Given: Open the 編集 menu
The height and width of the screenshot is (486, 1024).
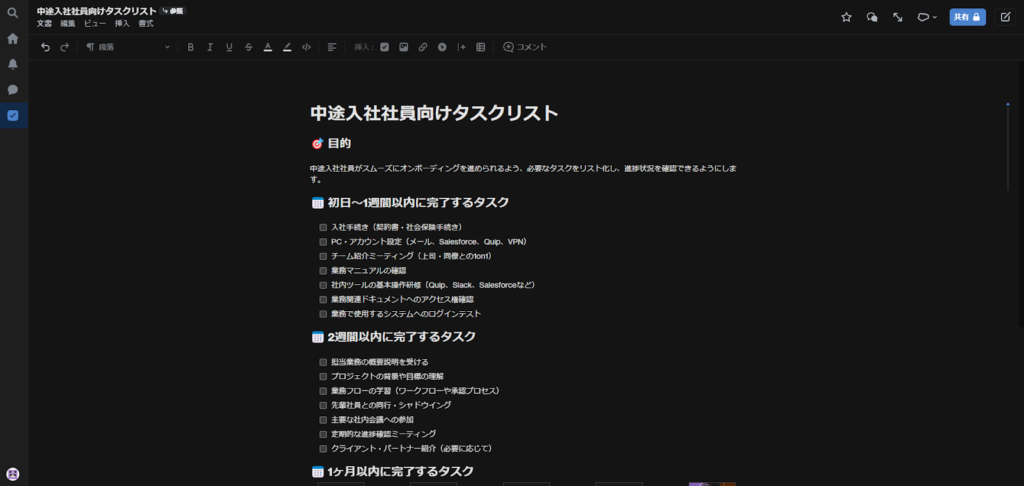Looking at the screenshot, I should pos(68,23).
